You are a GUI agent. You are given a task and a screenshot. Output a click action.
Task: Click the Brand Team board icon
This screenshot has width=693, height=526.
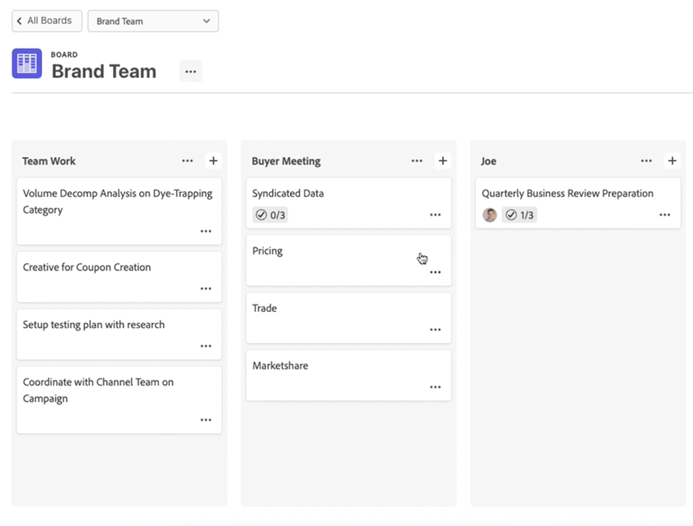pyautogui.click(x=27, y=64)
